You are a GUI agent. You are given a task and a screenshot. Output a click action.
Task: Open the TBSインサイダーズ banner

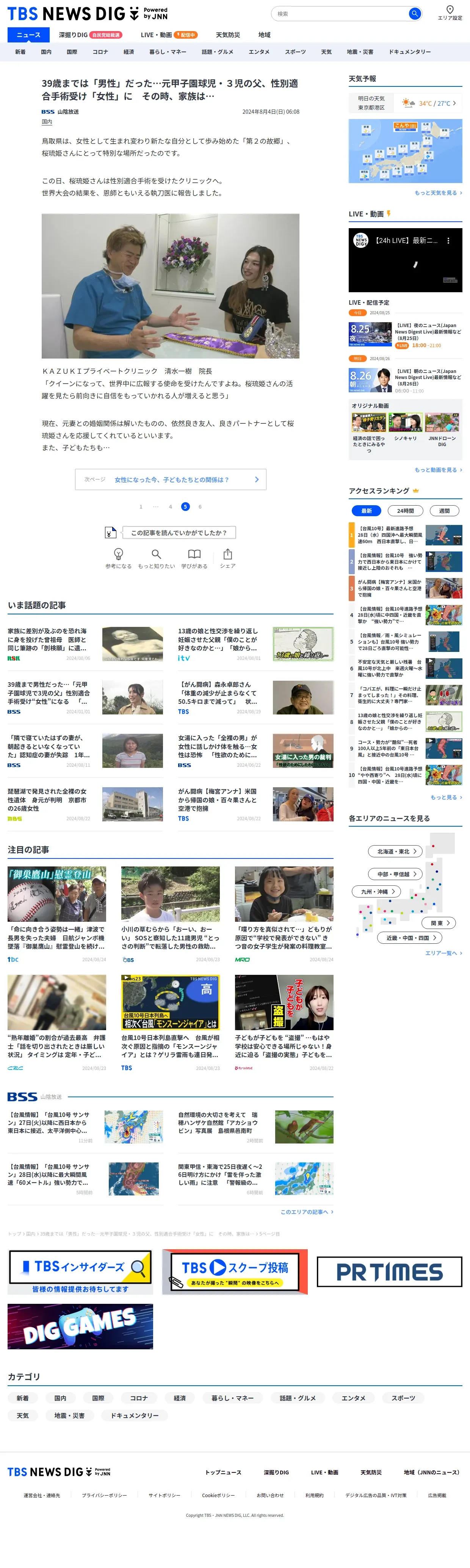point(80,1272)
